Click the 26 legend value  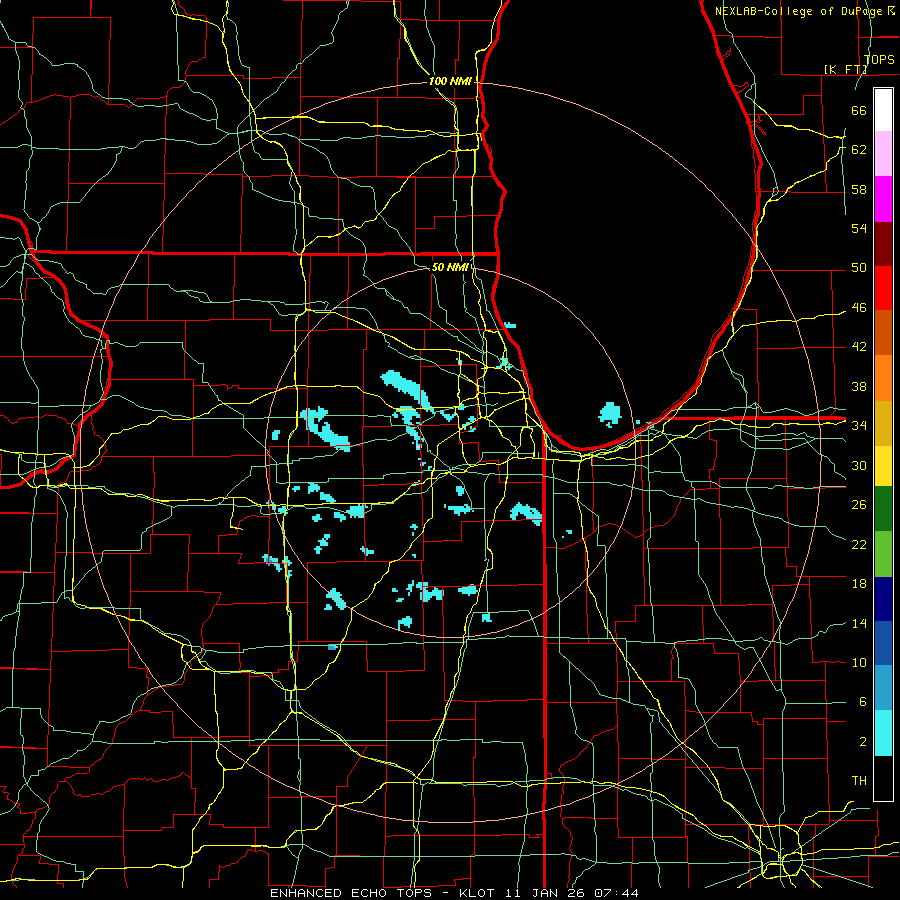coord(859,505)
